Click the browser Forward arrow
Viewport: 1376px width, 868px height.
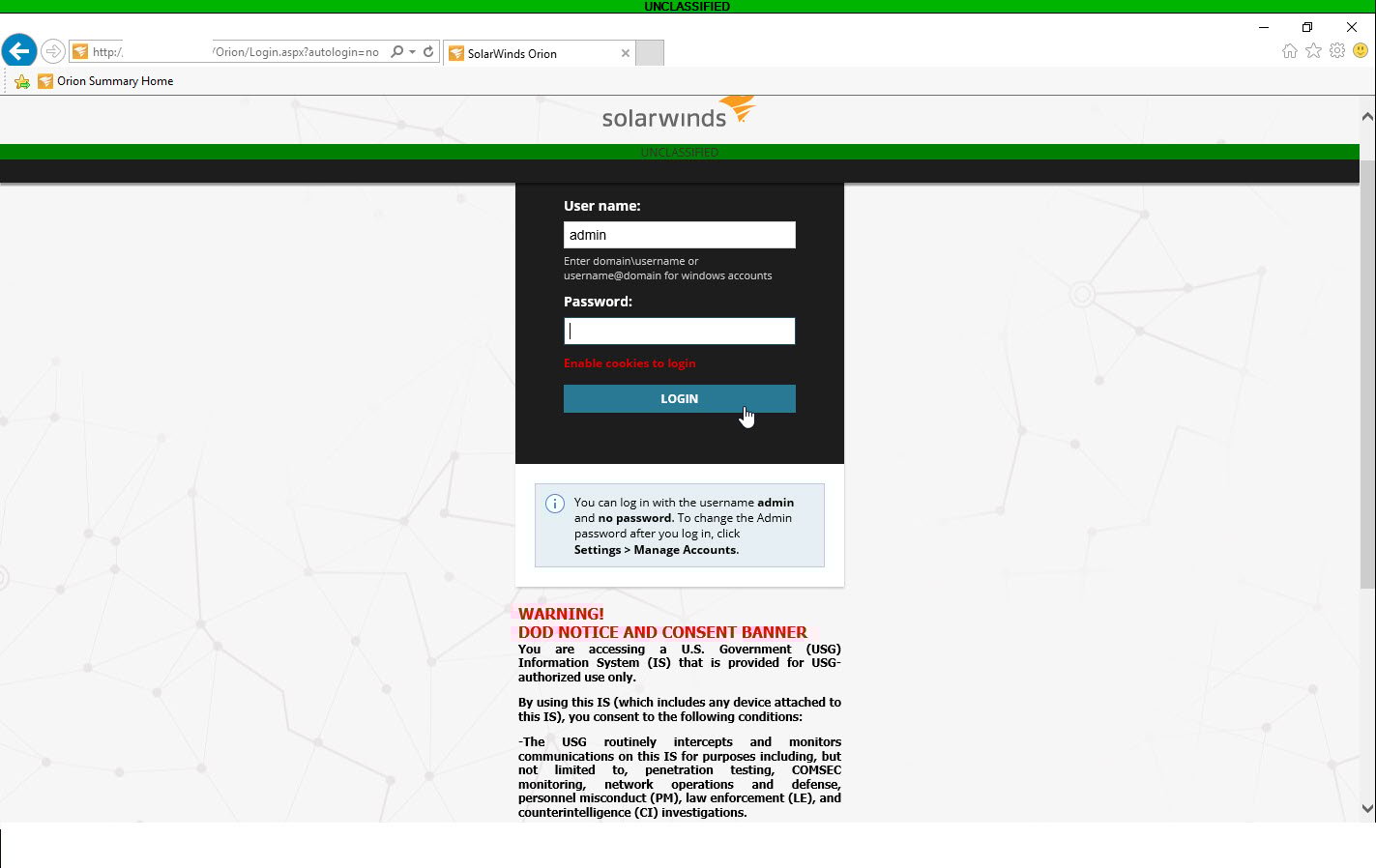tap(53, 51)
